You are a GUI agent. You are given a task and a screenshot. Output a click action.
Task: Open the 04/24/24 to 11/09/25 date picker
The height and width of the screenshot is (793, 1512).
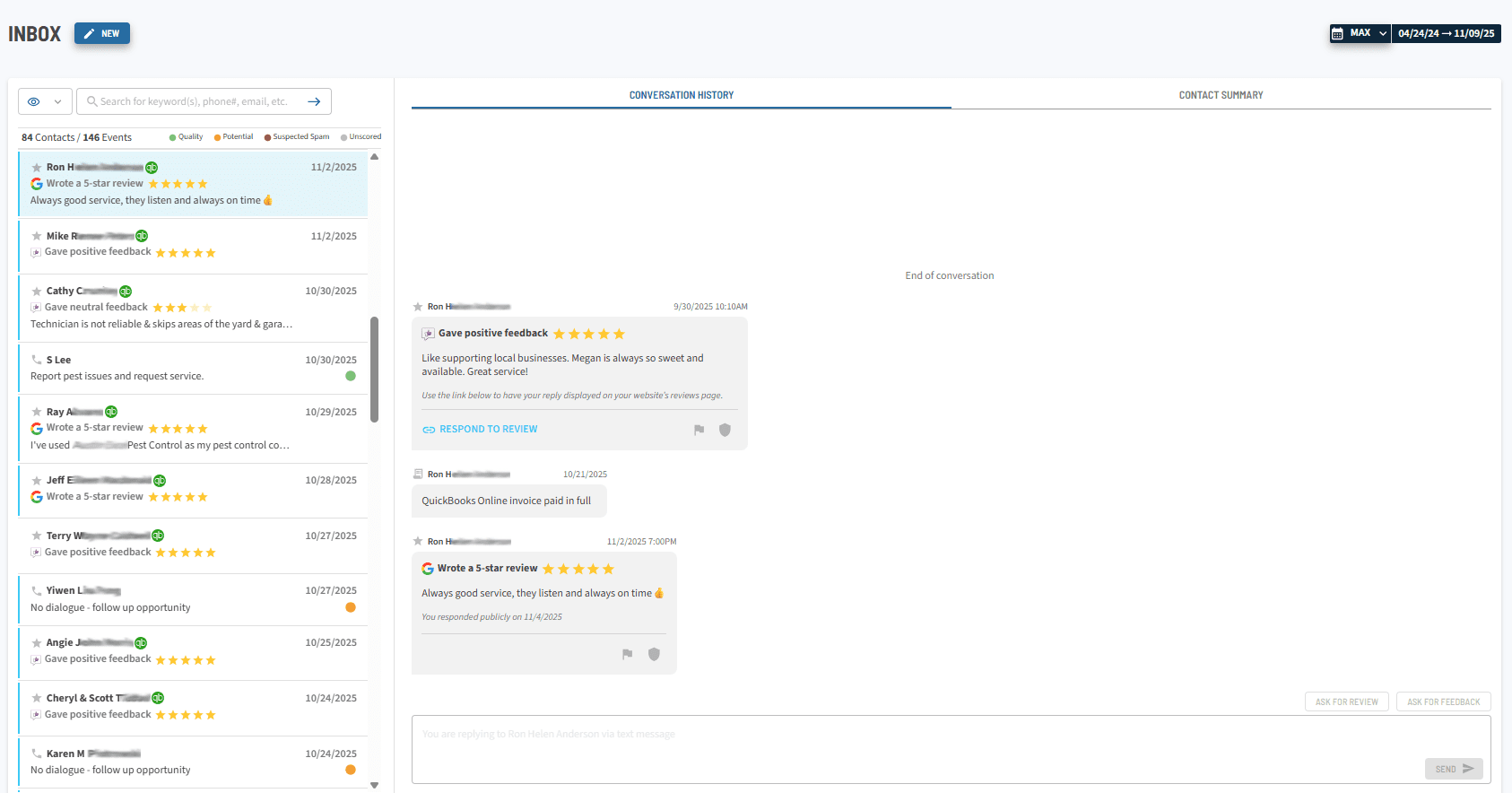coord(1446,33)
